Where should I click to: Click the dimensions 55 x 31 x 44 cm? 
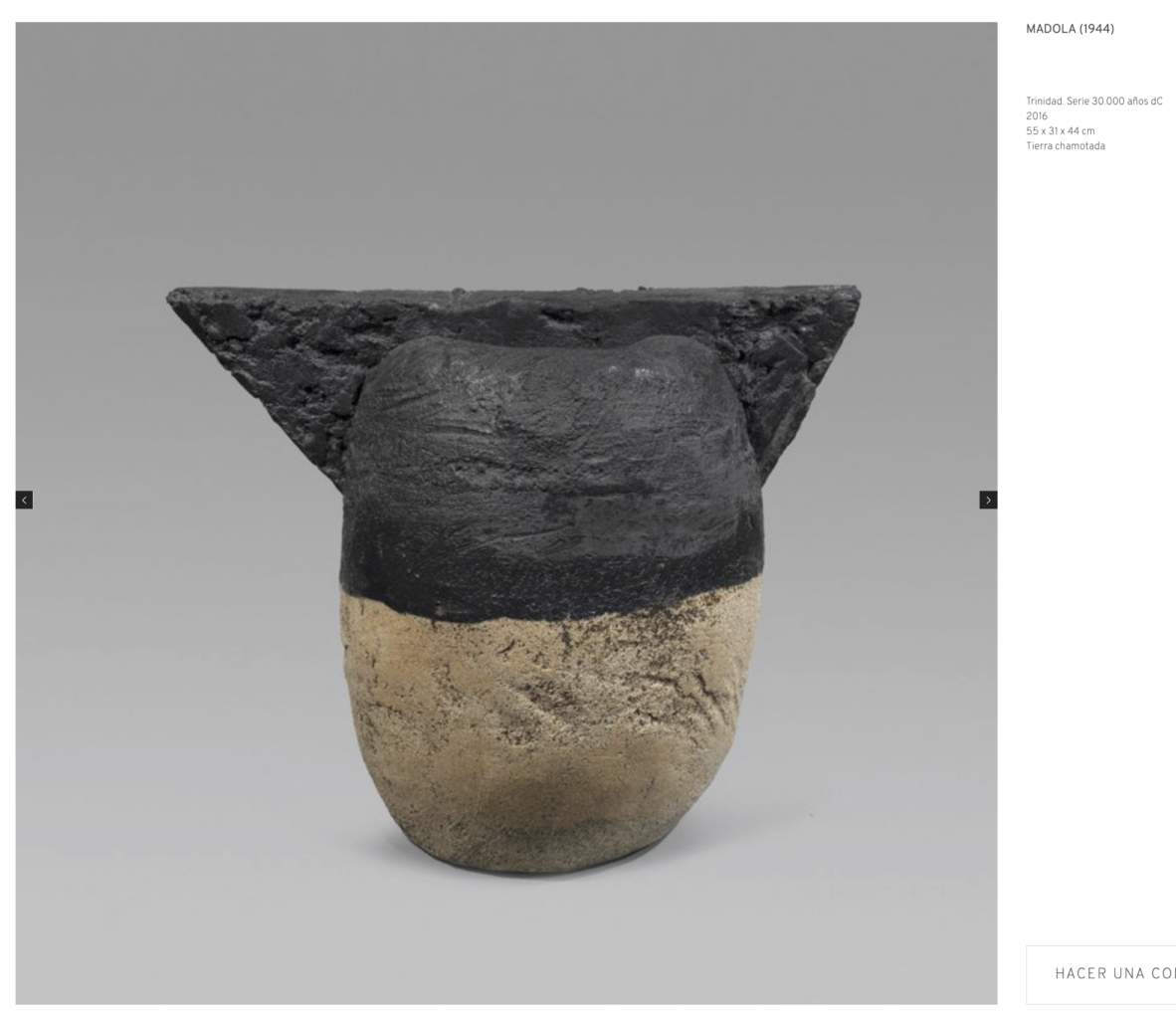tap(1060, 131)
